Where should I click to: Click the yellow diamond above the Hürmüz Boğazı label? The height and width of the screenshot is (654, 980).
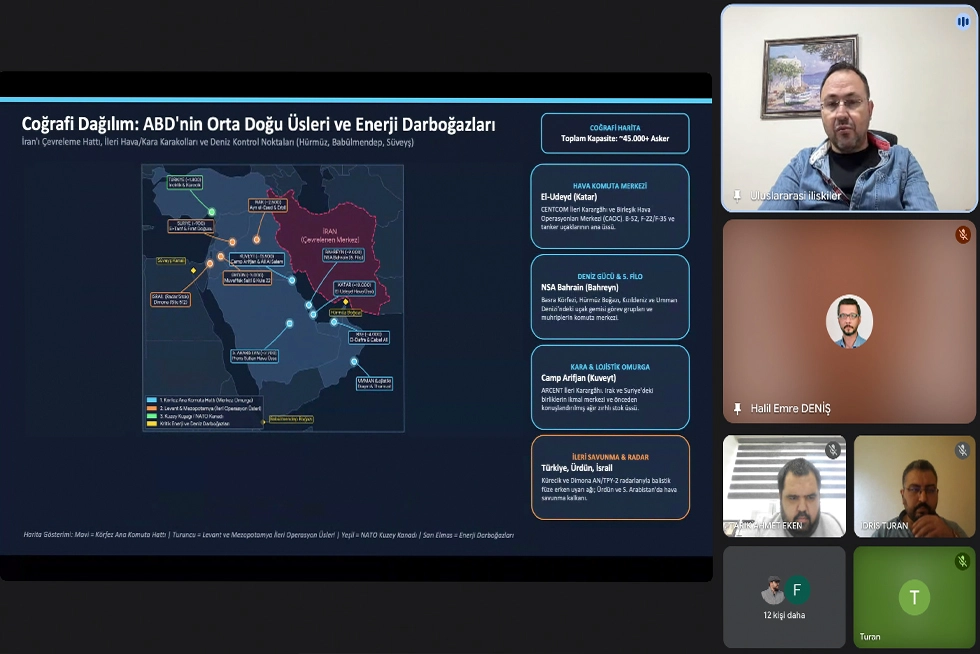(x=346, y=302)
